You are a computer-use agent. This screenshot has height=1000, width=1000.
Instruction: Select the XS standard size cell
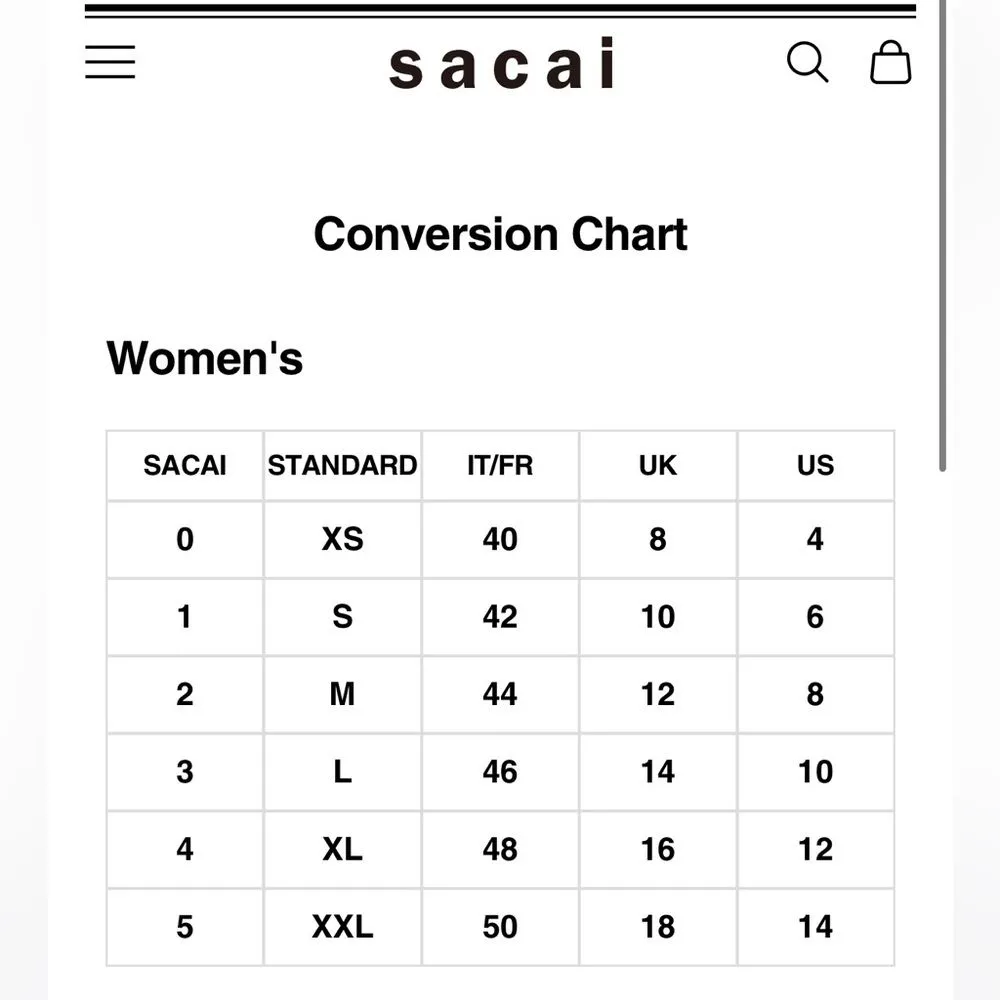342,540
